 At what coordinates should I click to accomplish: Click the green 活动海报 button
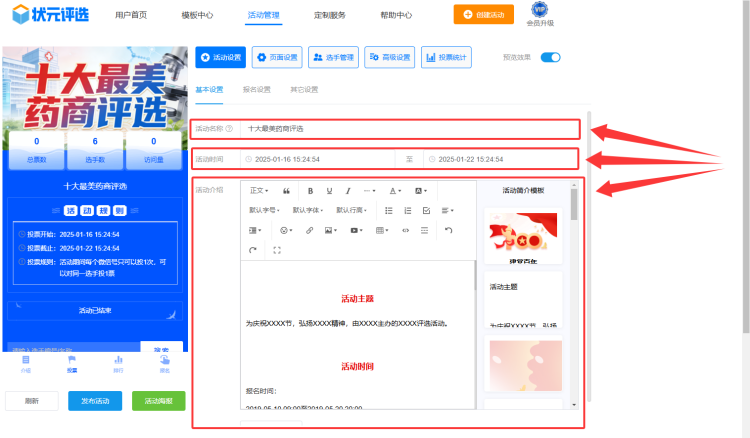click(159, 401)
